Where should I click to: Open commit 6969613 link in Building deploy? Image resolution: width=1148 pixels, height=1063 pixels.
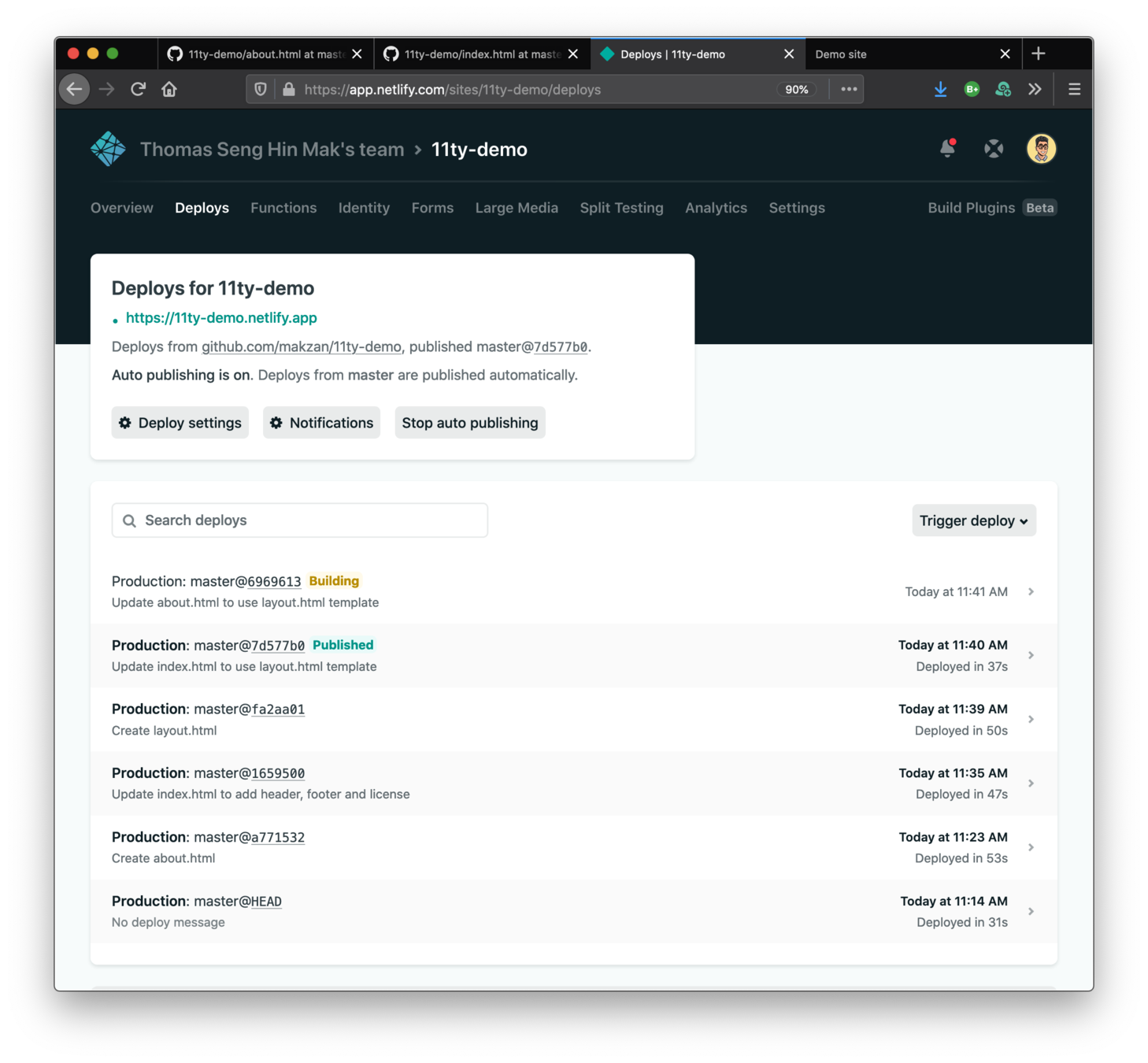274,582
